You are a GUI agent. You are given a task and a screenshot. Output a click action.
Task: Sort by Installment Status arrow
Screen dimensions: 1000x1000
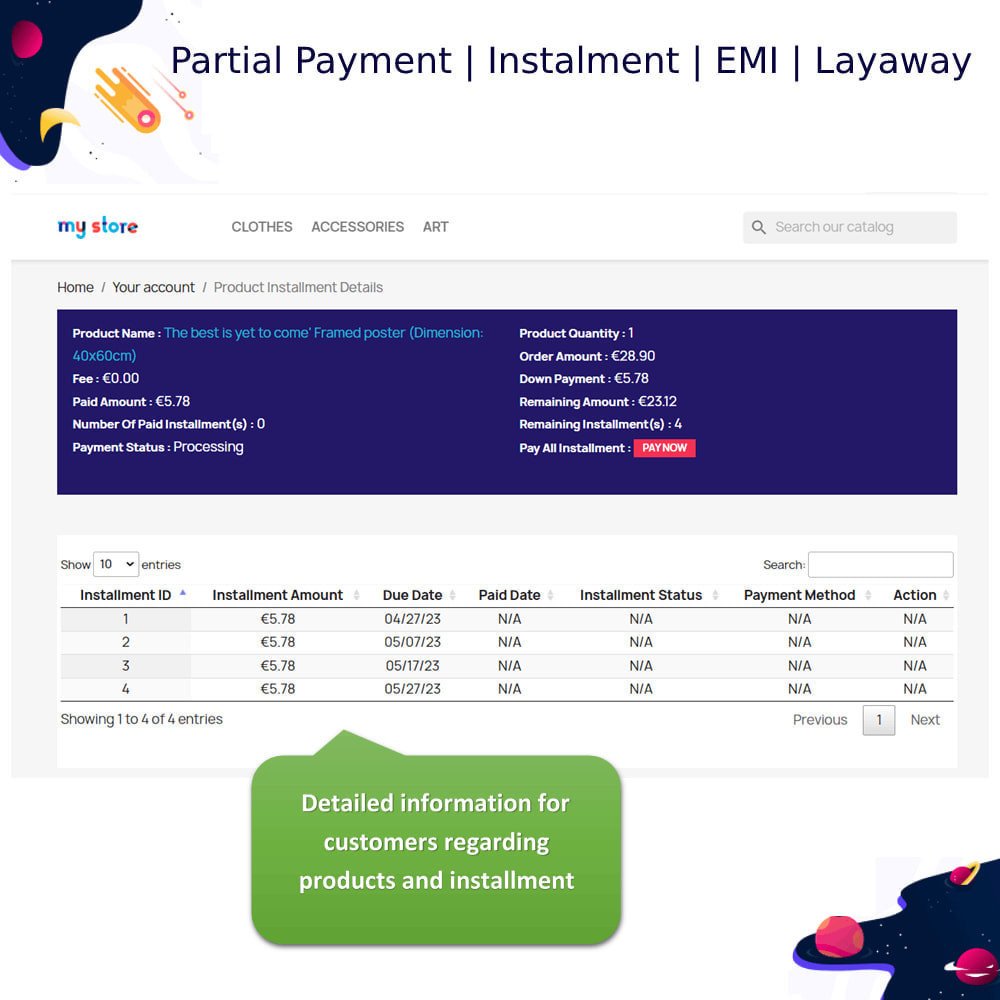coord(715,595)
